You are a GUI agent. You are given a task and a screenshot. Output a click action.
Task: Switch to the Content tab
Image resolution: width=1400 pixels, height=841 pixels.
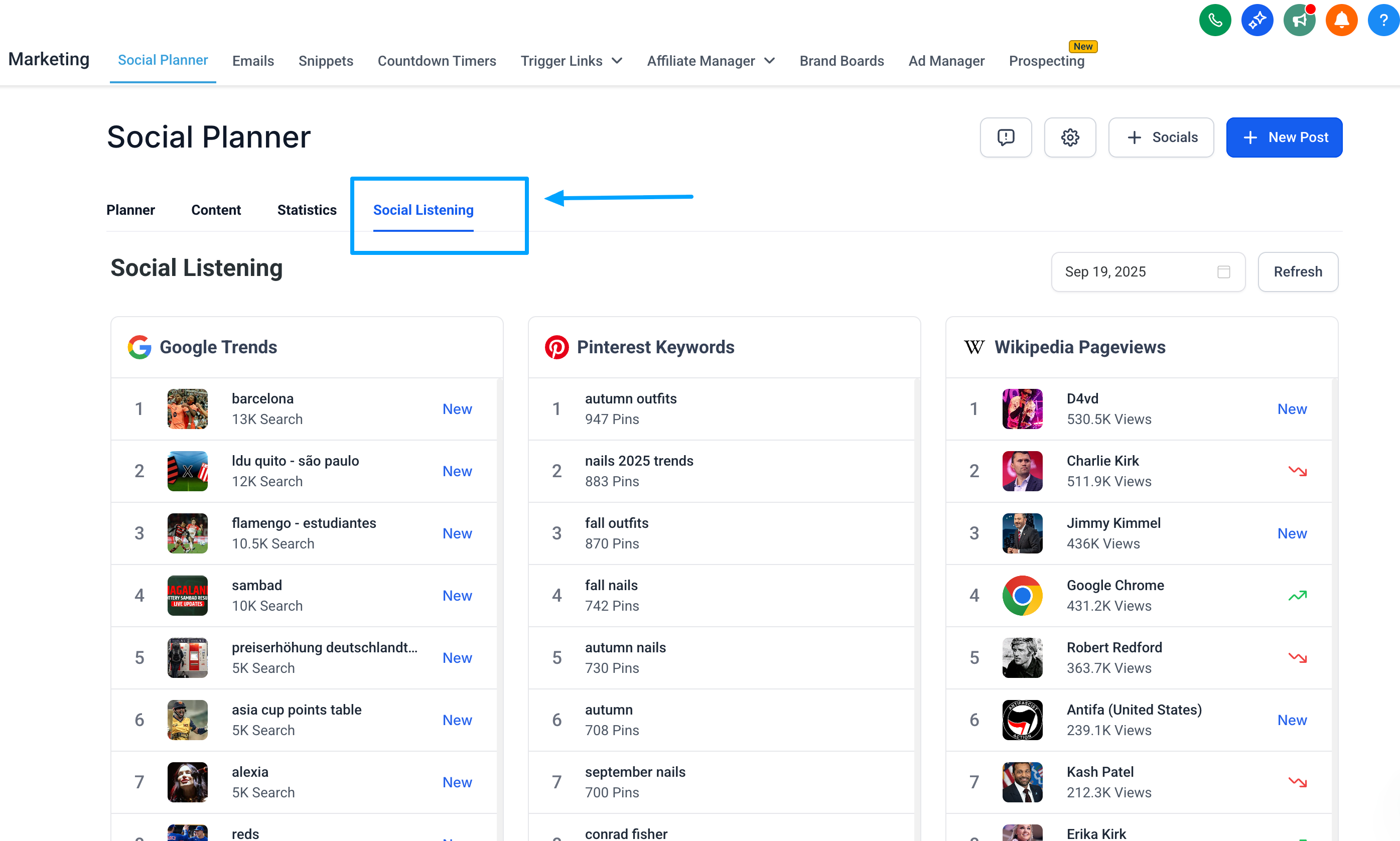(x=216, y=210)
